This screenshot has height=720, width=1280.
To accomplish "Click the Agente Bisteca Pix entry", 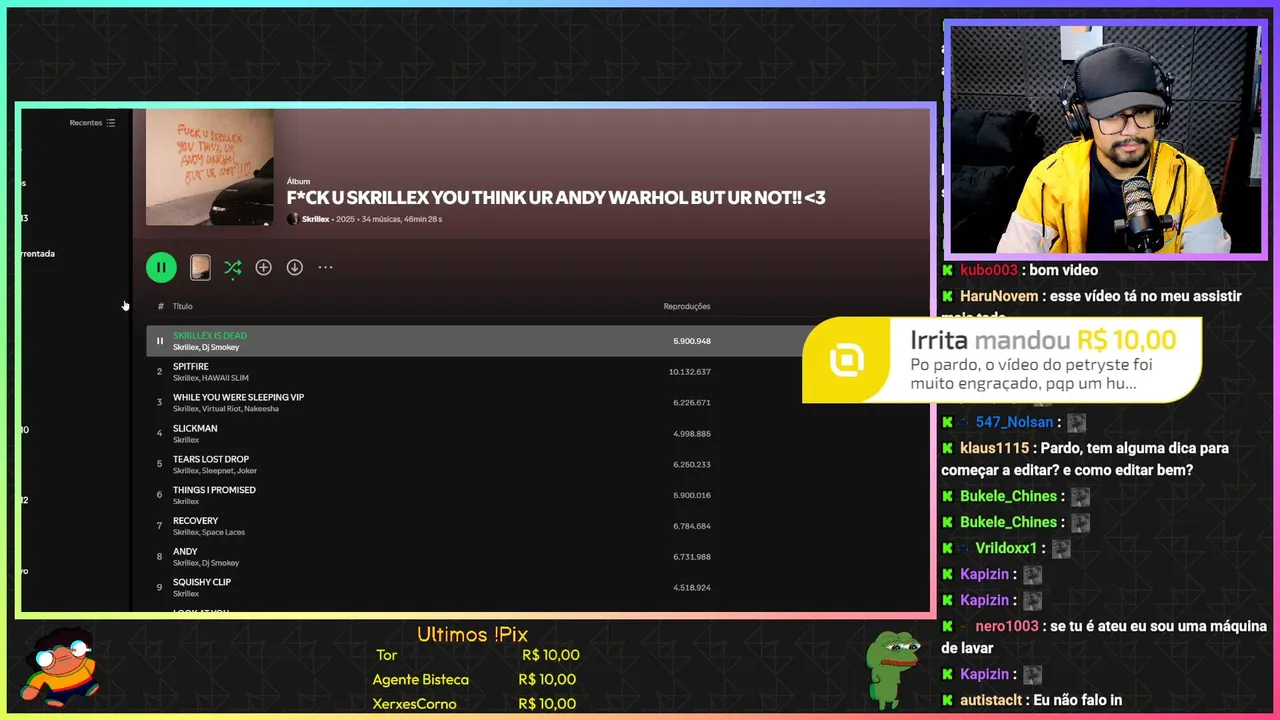I will (x=474, y=679).
